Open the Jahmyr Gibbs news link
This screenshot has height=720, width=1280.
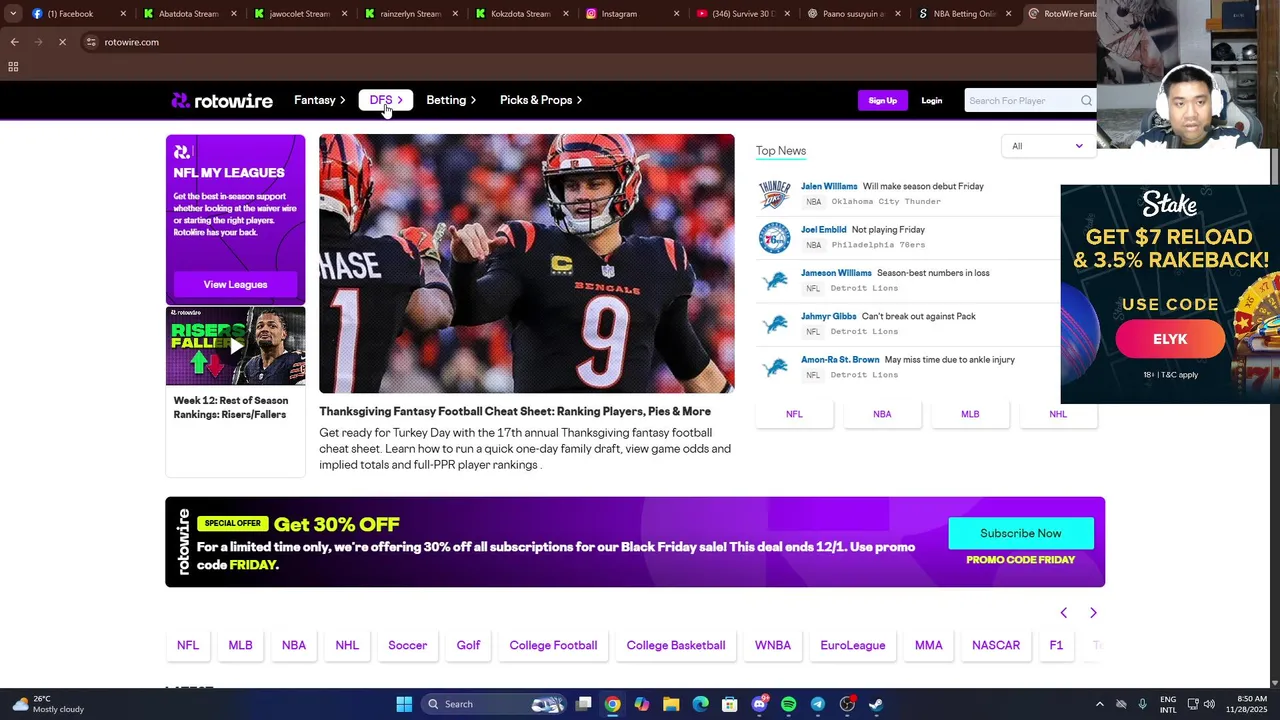pos(829,316)
